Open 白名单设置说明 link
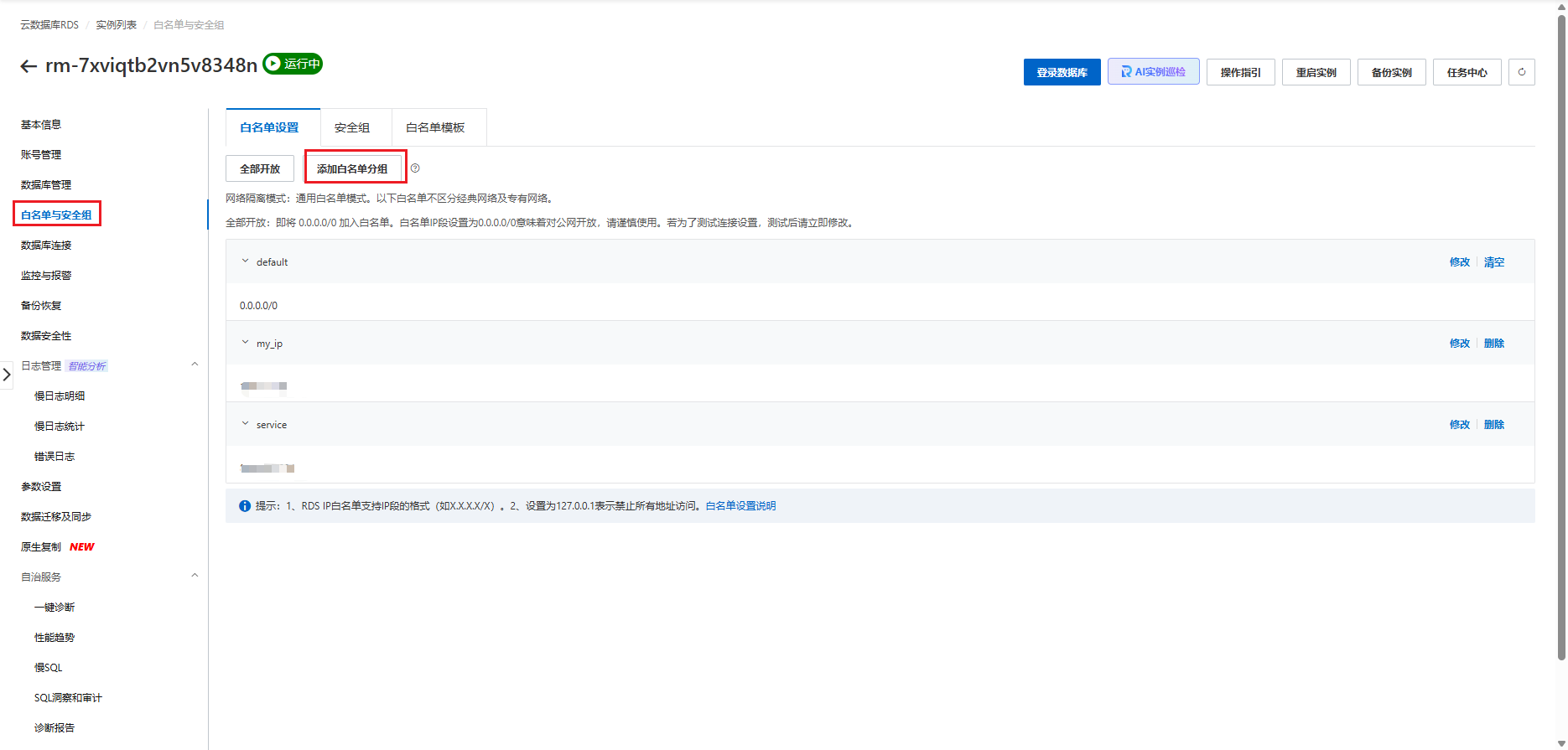 pyautogui.click(x=740, y=506)
